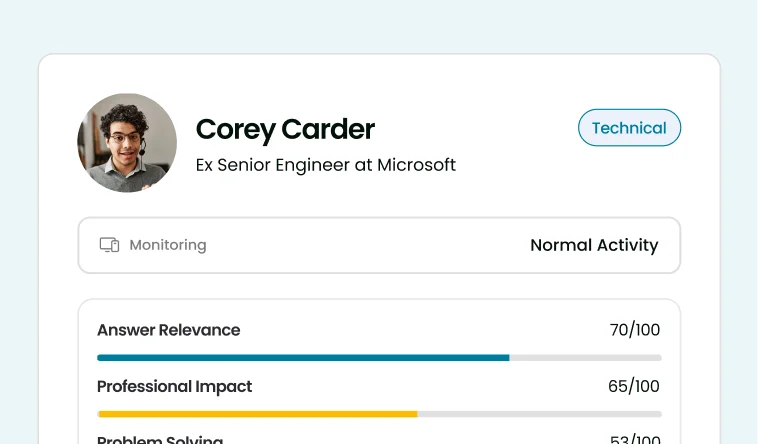758x444 pixels.
Task: Click the headset on the profile picture
Action: pos(143,147)
